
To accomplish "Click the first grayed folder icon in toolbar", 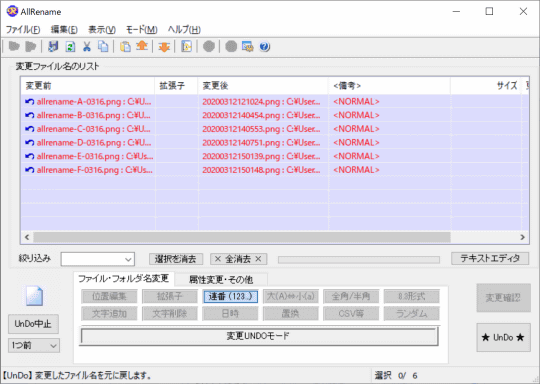I will point(14,46).
